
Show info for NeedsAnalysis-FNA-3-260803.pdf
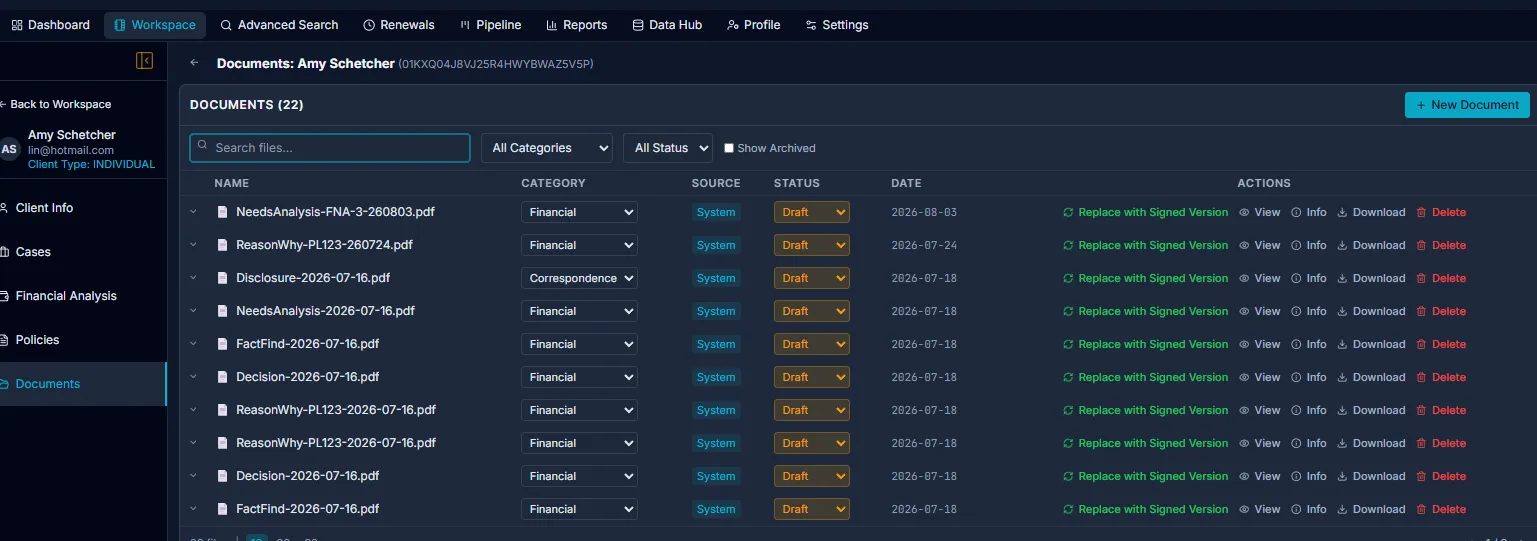(1309, 212)
